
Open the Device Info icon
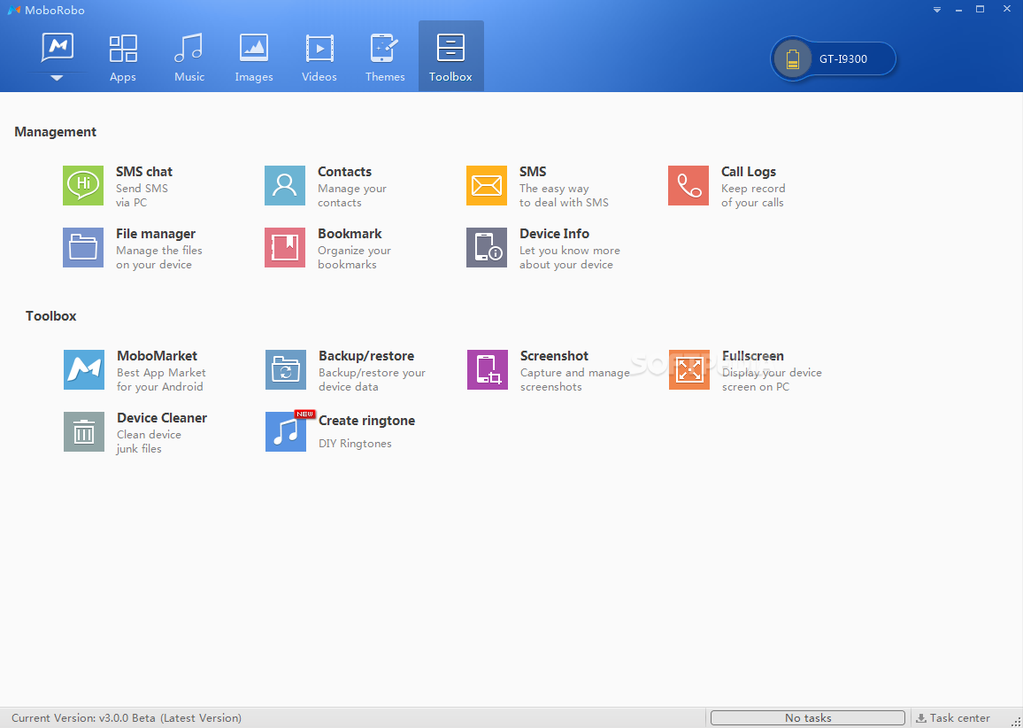tap(487, 248)
